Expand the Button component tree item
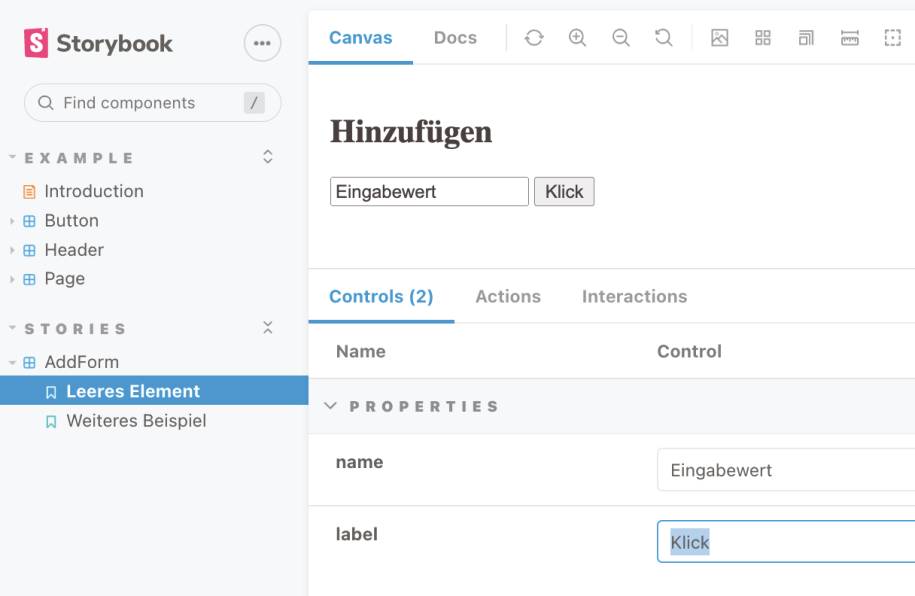 point(12,221)
